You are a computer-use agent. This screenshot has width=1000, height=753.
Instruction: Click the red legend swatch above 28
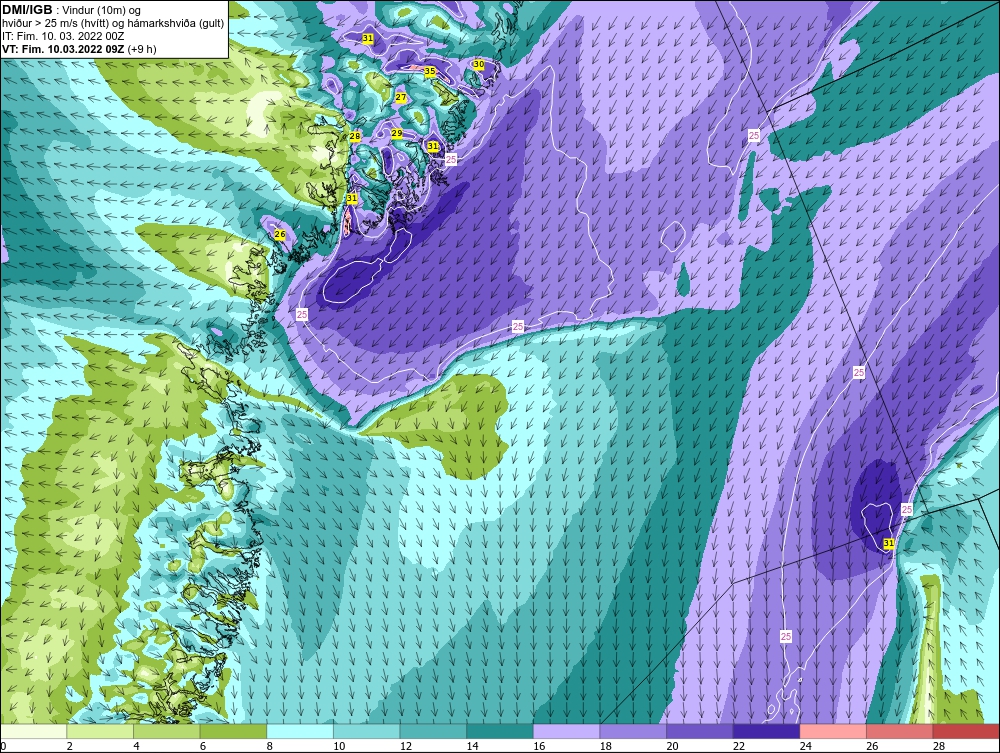click(x=966, y=731)
